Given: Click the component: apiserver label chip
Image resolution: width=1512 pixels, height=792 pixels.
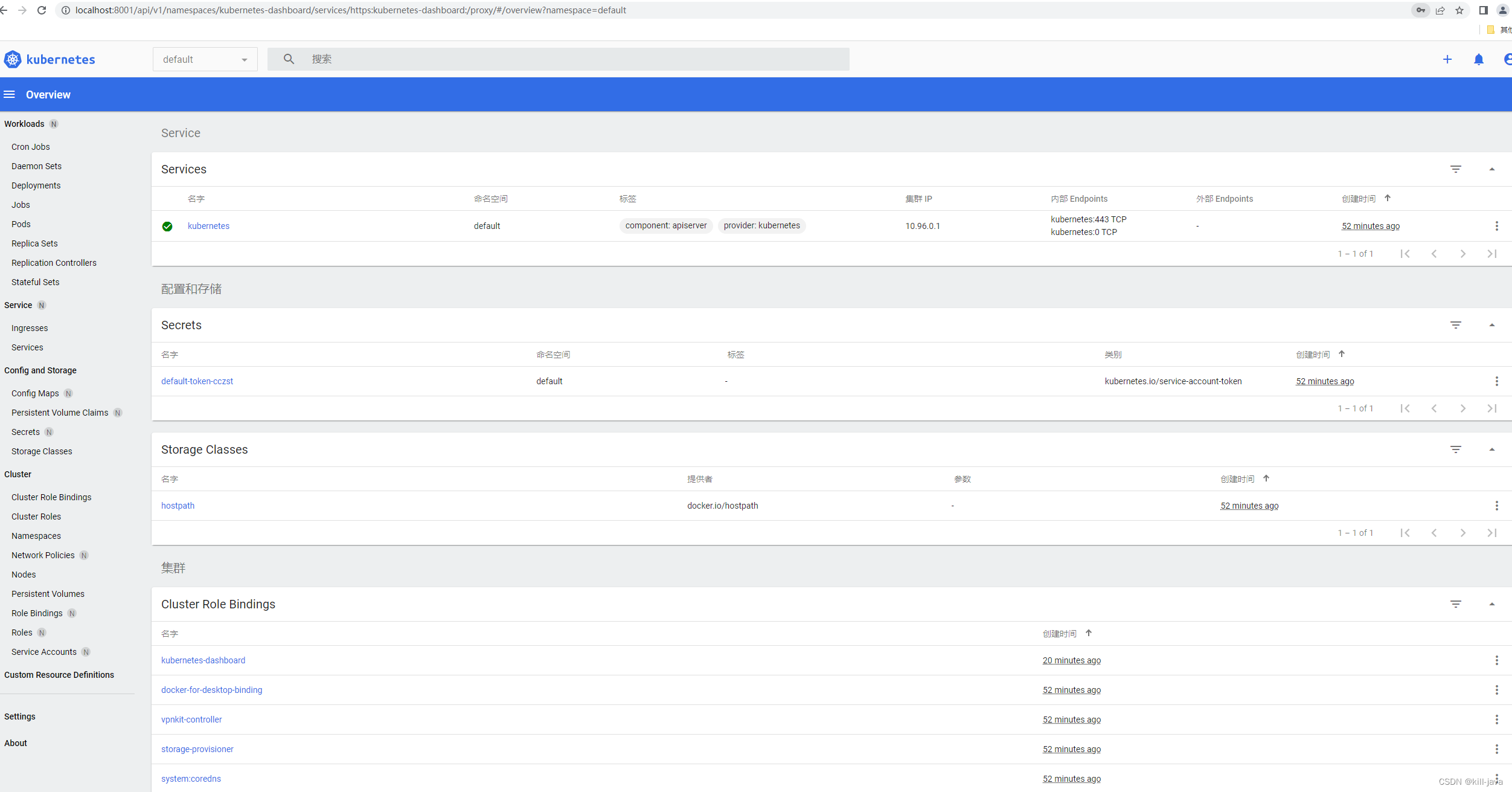Looking at the screenshot, I should tap(666, 225).
